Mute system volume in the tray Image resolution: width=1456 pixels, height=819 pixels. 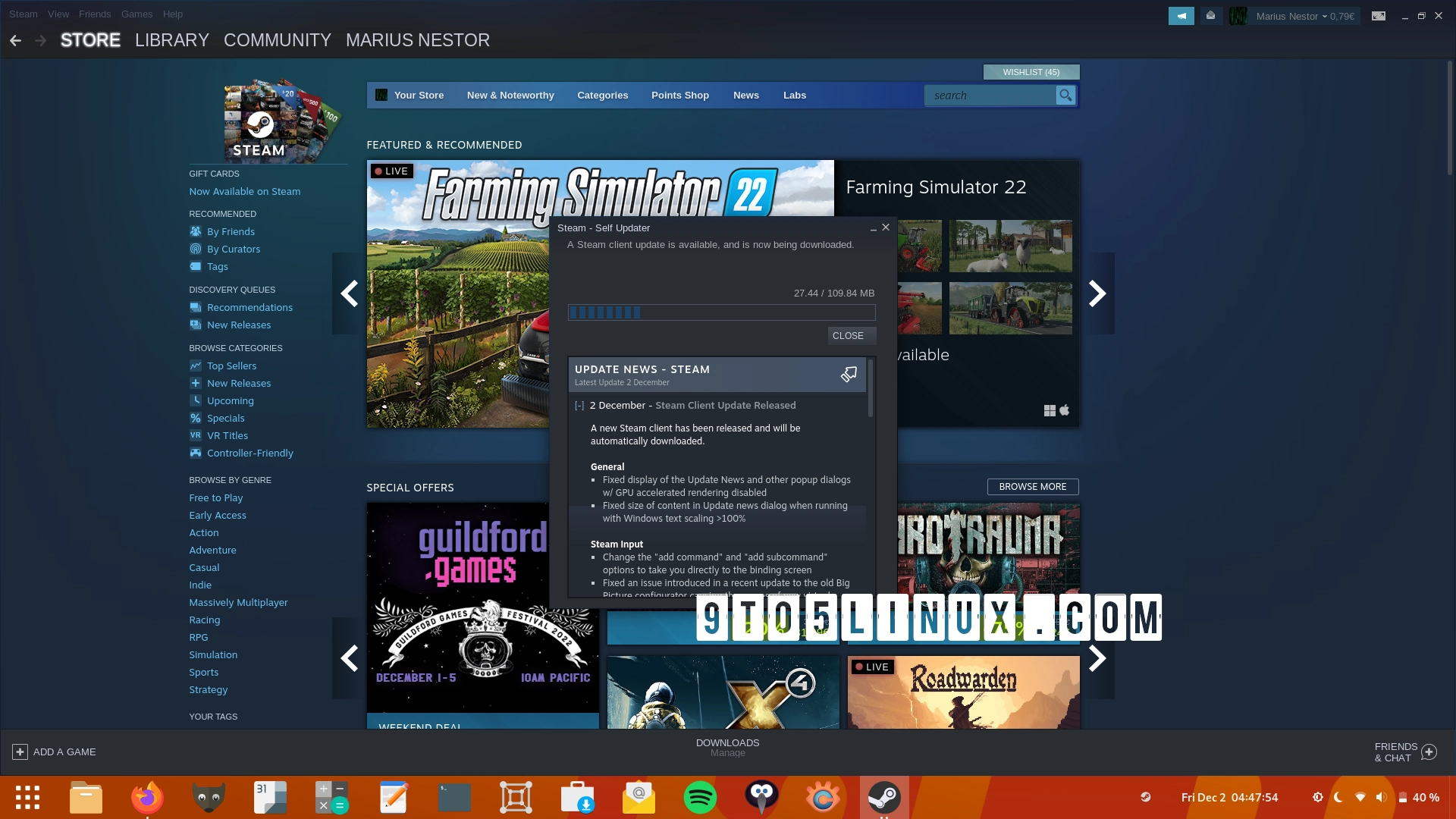[1382, 797]
